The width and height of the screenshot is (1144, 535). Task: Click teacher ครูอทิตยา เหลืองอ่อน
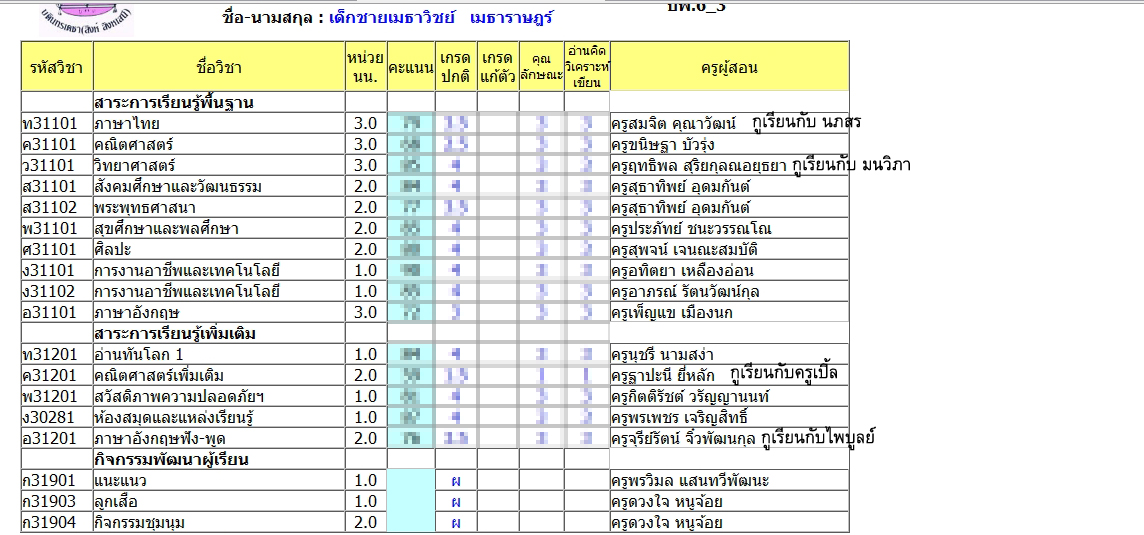click(x=682, y=272)
